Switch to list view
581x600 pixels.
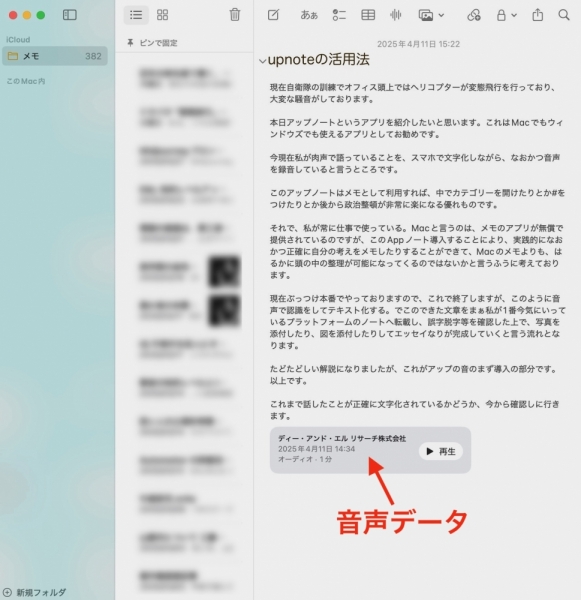click(136, 15)
